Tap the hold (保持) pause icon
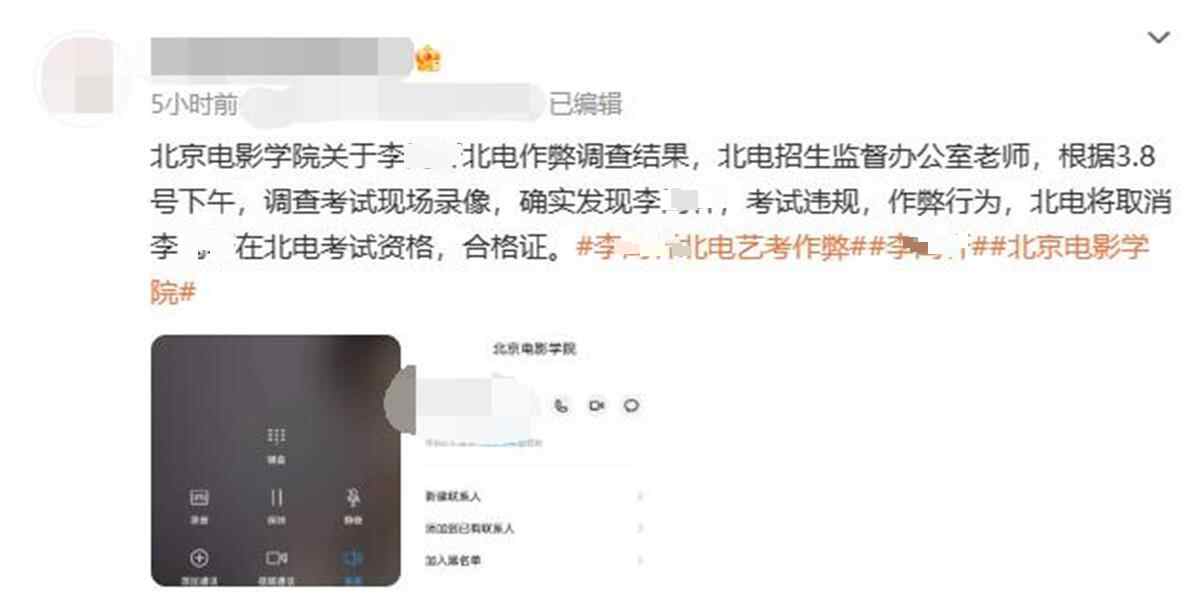This screenshot has height=606, width=1200. pyautogui.click(x=276, y=497)
